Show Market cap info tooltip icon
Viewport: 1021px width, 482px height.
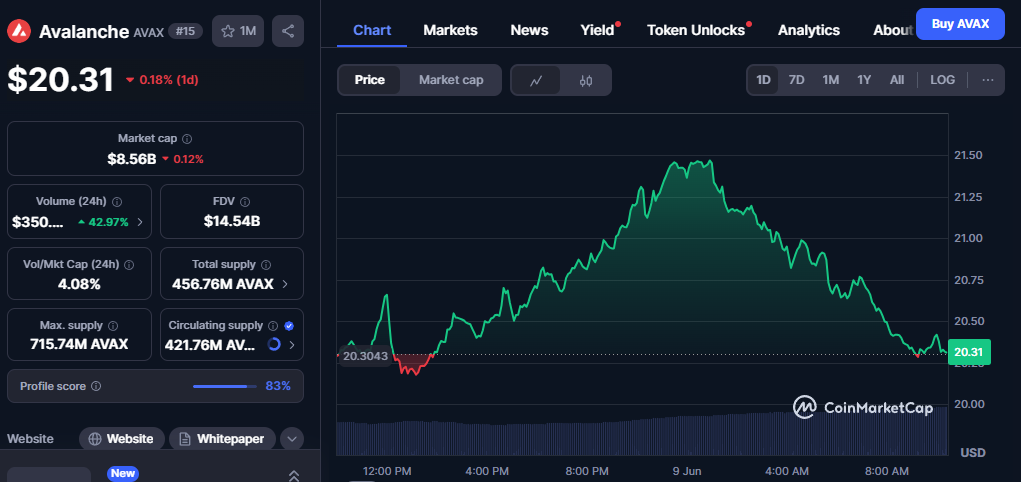click(188, 139)
